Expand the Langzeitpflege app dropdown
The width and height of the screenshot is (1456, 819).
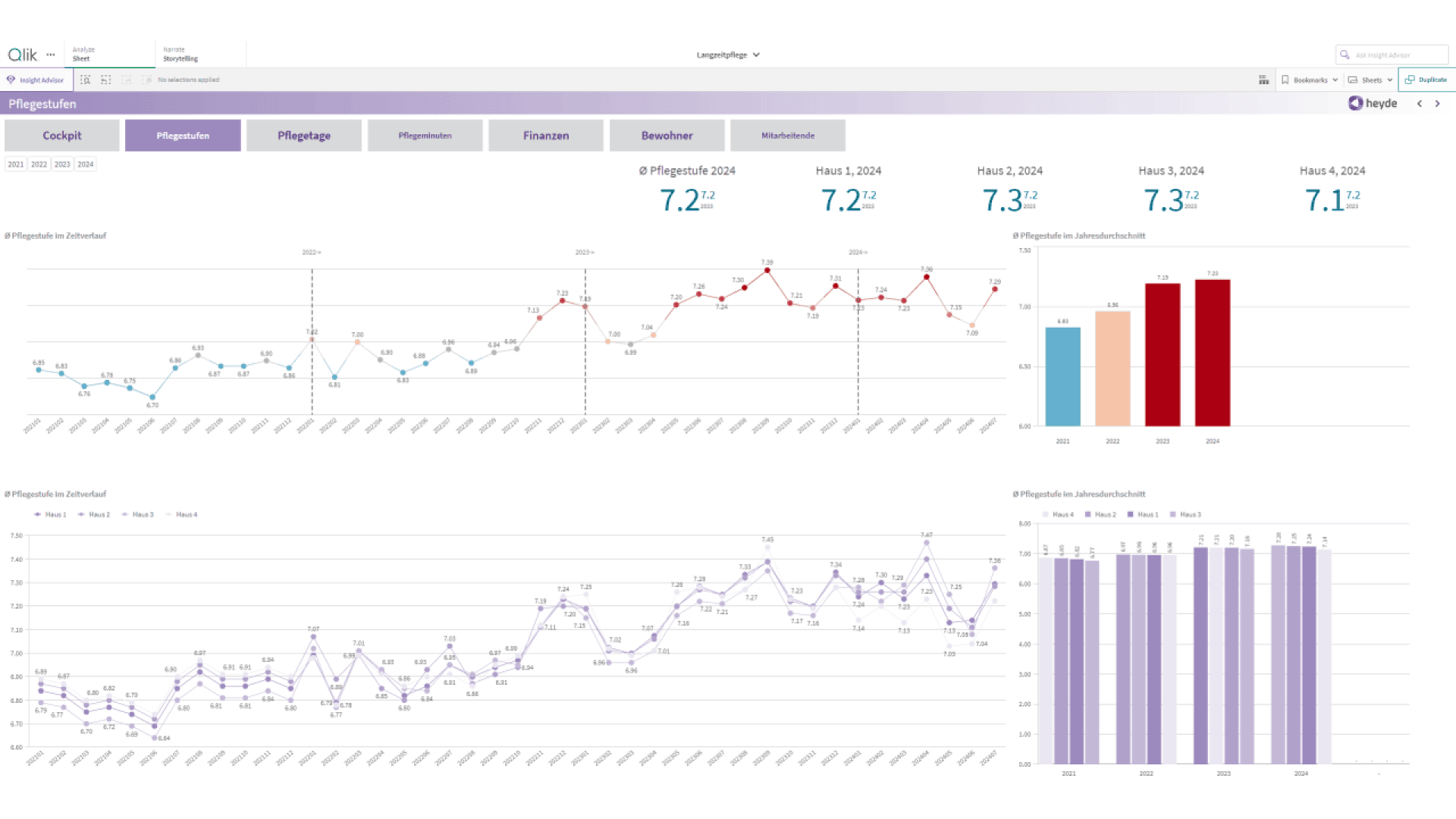(x=728, y=55)
